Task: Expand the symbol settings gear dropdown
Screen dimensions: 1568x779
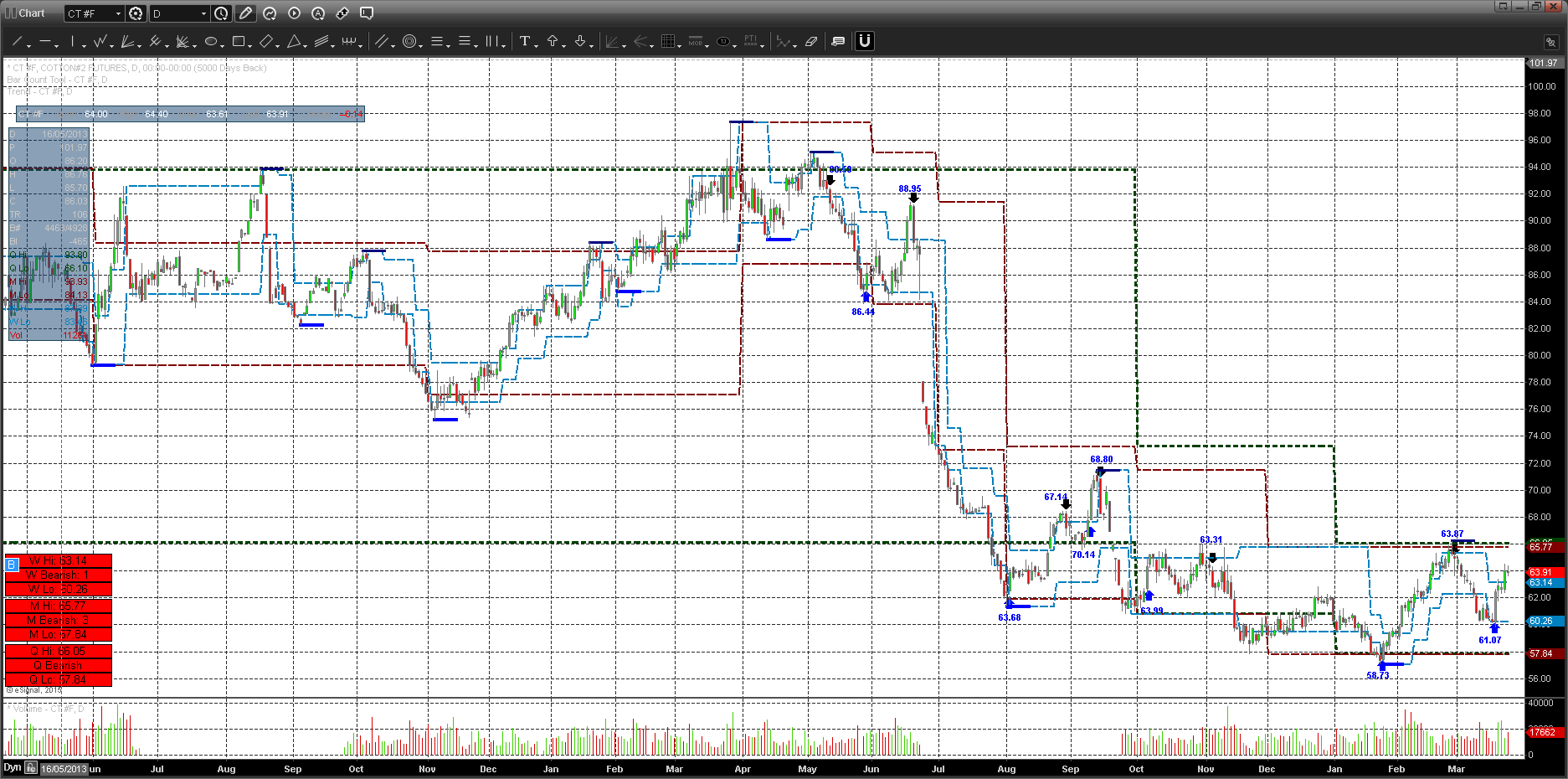Action: (x=136, y=13)
